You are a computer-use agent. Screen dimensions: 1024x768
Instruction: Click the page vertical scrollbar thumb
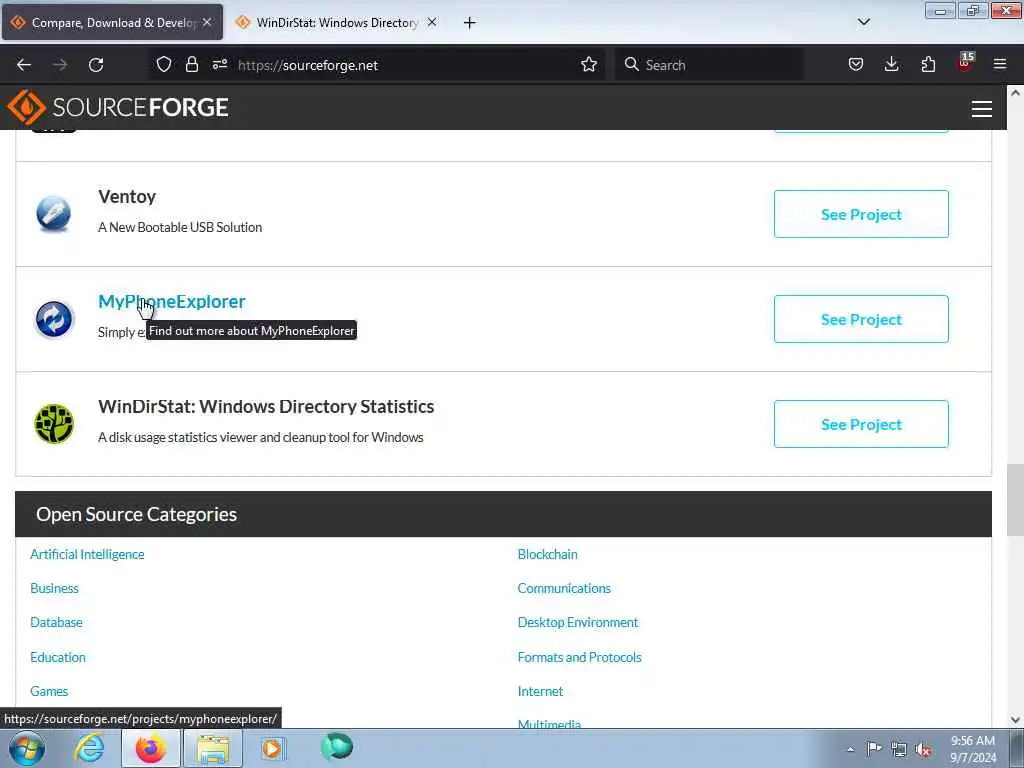click(x=1014, y=499)
